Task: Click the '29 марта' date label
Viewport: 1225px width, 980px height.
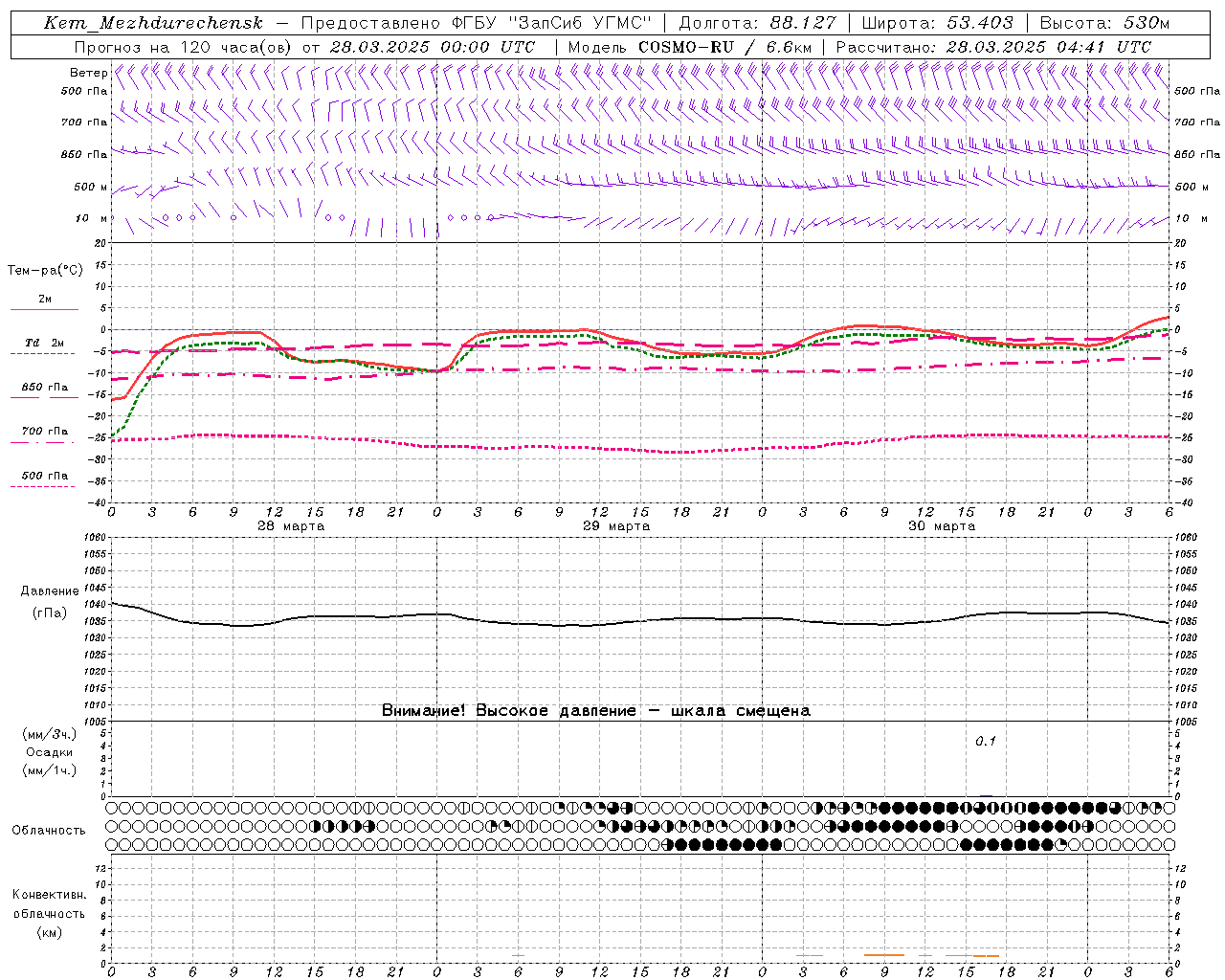Action: coord(616,526)
